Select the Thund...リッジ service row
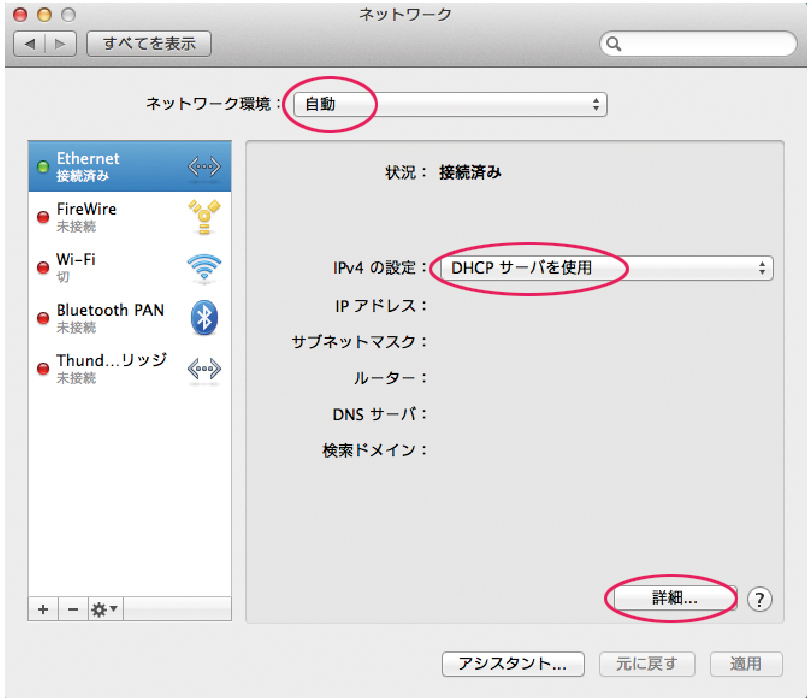 [130, 369]
